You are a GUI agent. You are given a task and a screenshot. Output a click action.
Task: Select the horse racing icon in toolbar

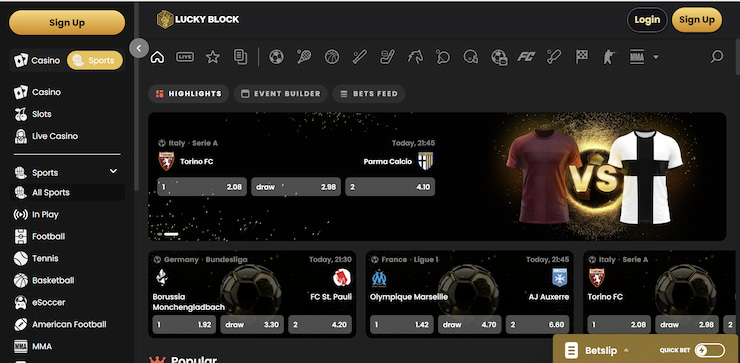[415, 57]
